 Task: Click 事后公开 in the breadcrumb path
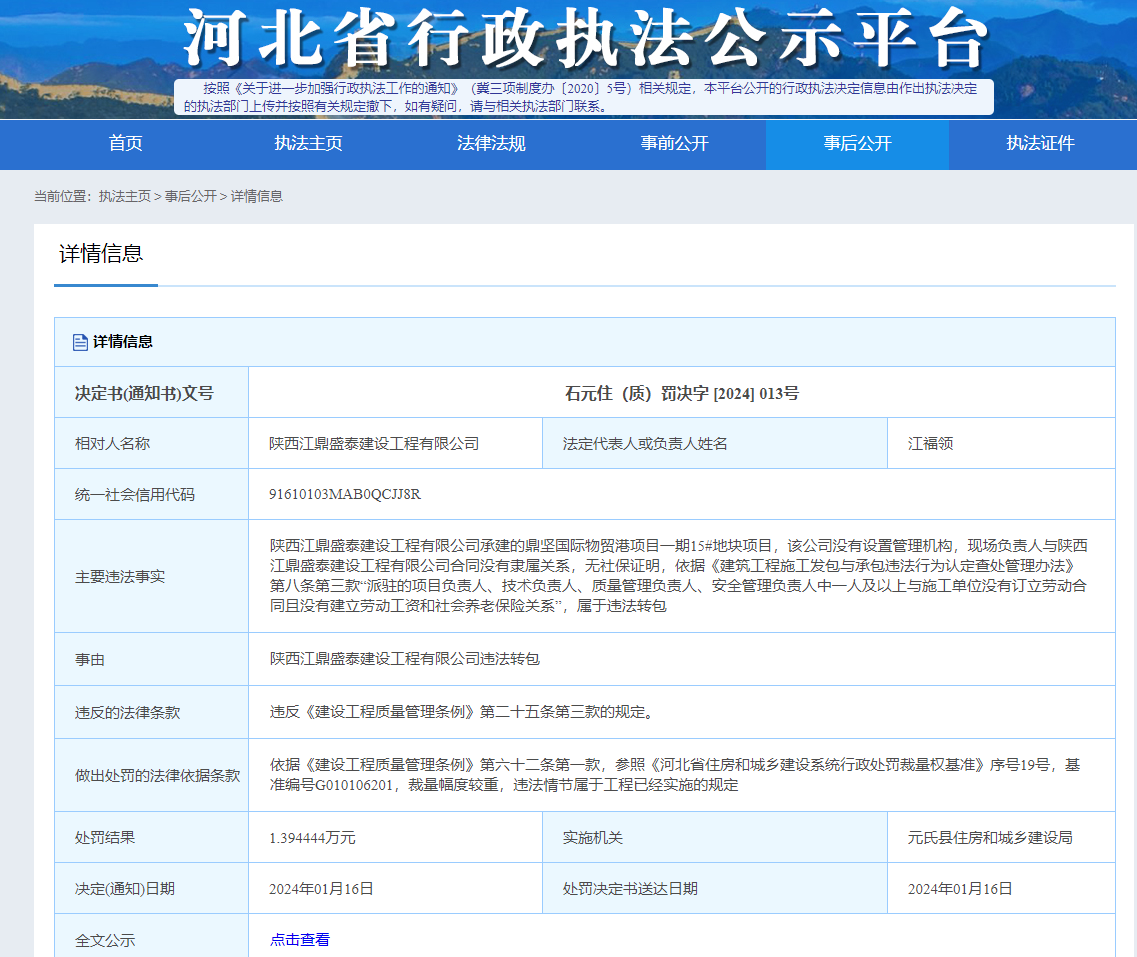(190, 196)
